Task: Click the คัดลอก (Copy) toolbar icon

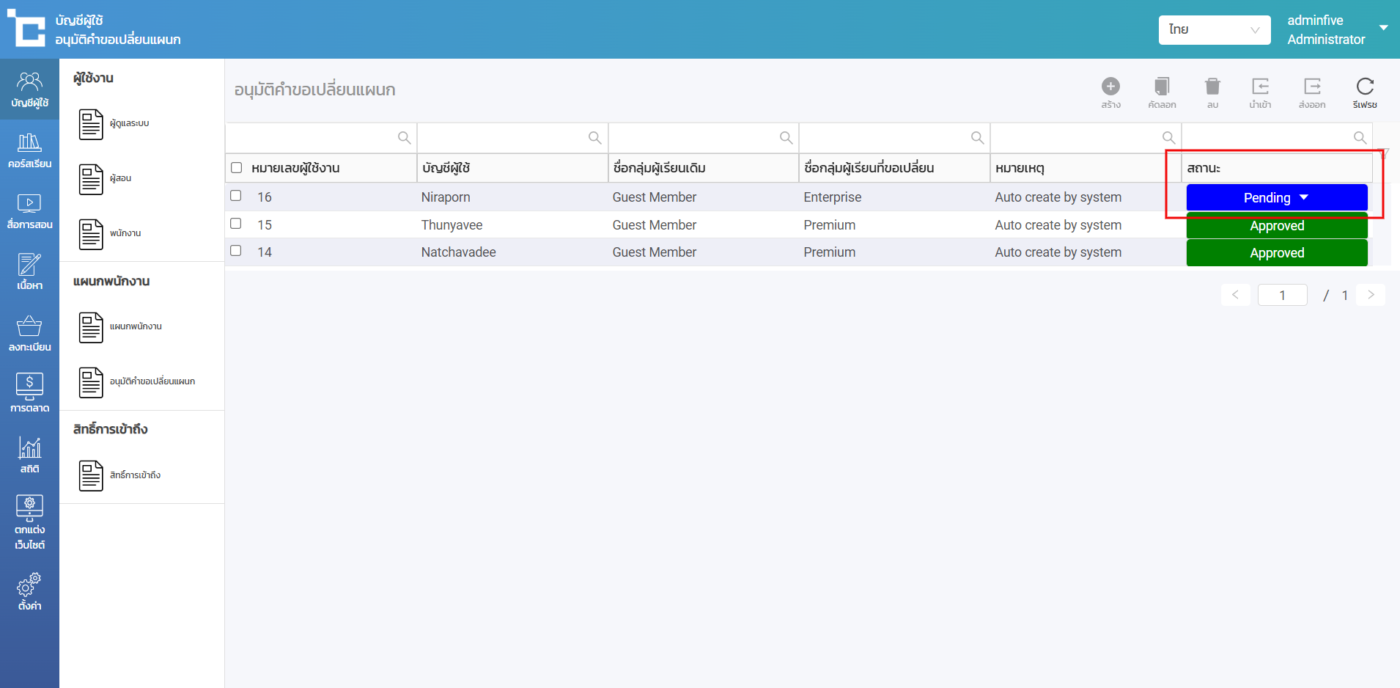Action: tap(1161, 87)
